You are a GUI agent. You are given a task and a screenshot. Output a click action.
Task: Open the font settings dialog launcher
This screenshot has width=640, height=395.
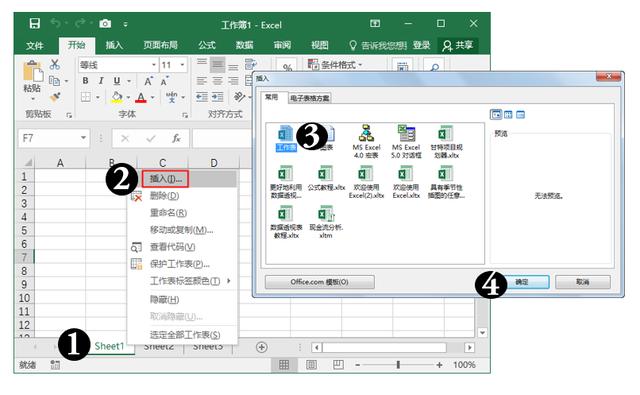(185, 115)
